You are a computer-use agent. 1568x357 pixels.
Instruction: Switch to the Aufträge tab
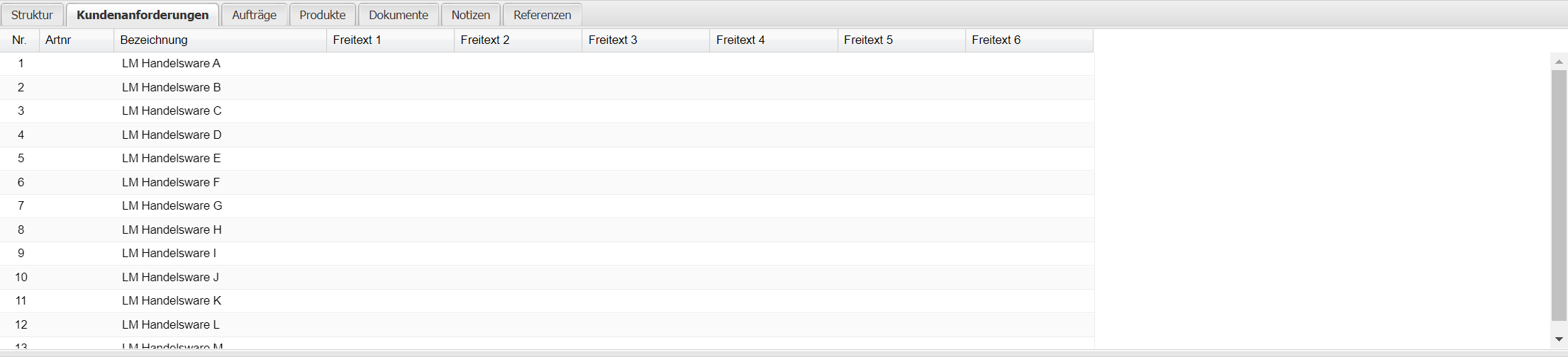[254, 15]
